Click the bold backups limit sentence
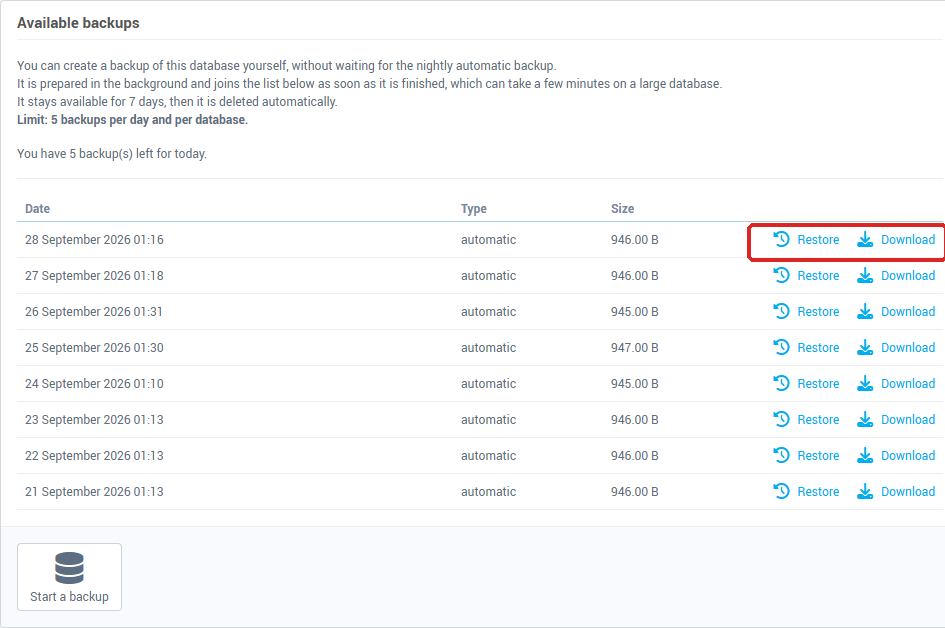Image resolution: width=945 pixels, height=628 pixels. click(x=133, y=120)
